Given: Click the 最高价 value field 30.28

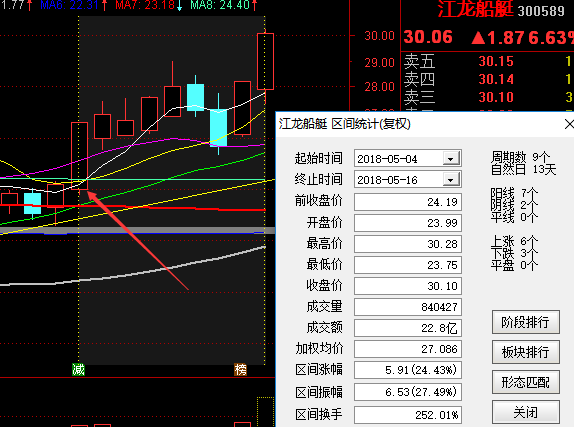Looking at the screenshot, I should coord(408,244).
